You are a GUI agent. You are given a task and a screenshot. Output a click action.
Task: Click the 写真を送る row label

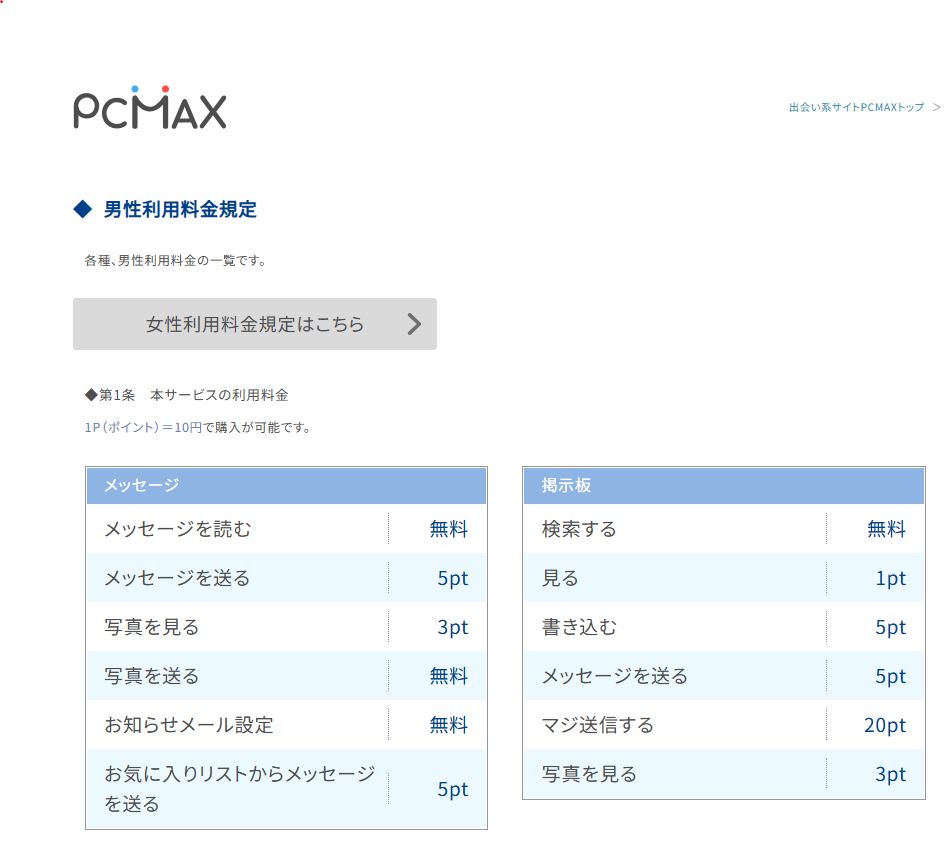[152, 676]
